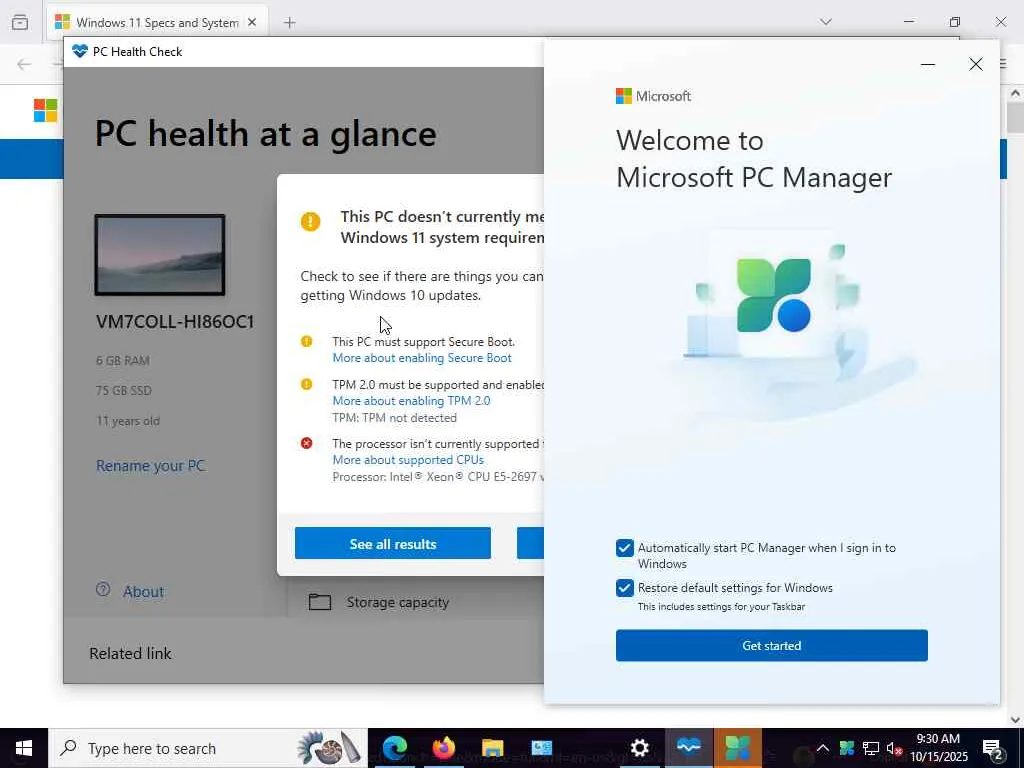Switch to PC Health Check taskbar icon

pos(689,748)
